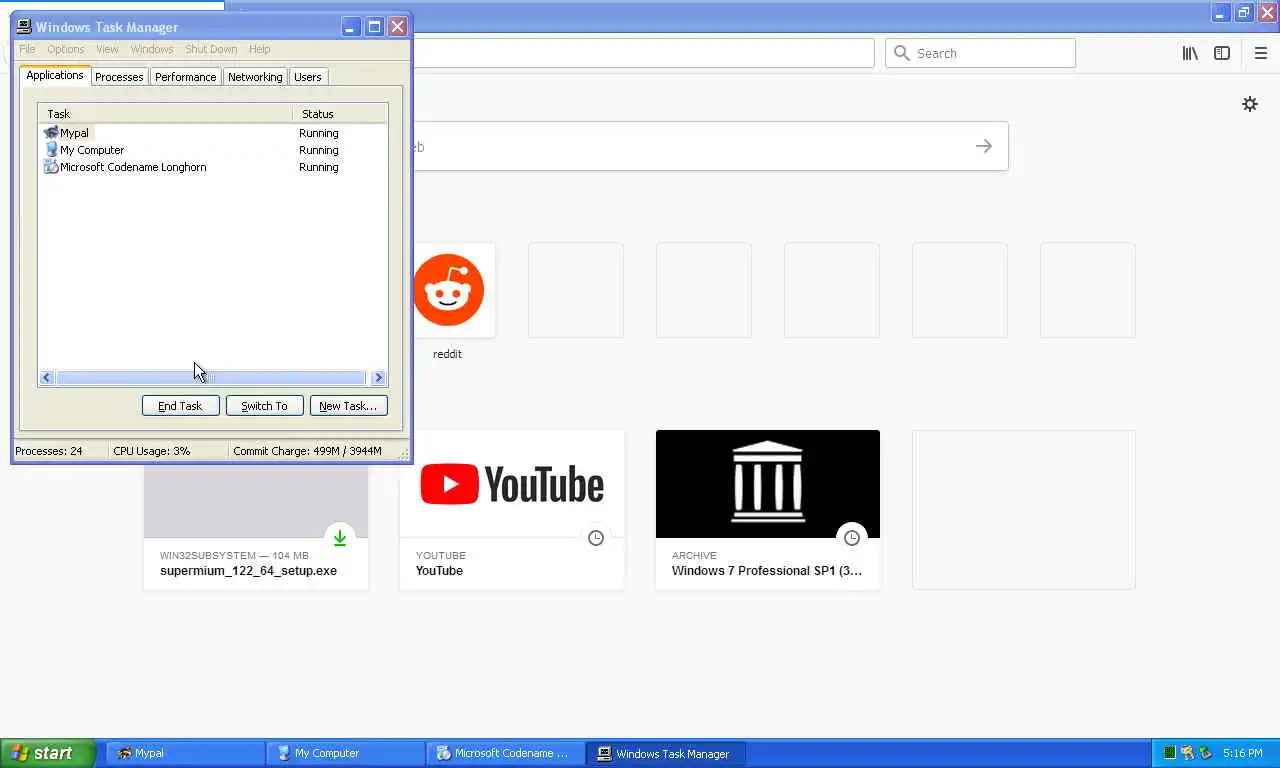The image size is (1280, 768).
Task: Click the End Task button
Action: coord(180,406)
